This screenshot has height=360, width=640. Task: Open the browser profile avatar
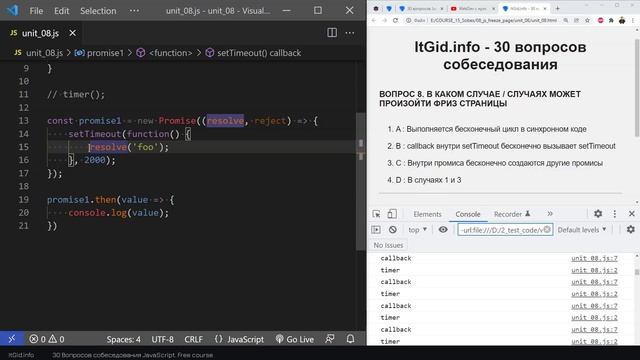[x=622, y=20]
